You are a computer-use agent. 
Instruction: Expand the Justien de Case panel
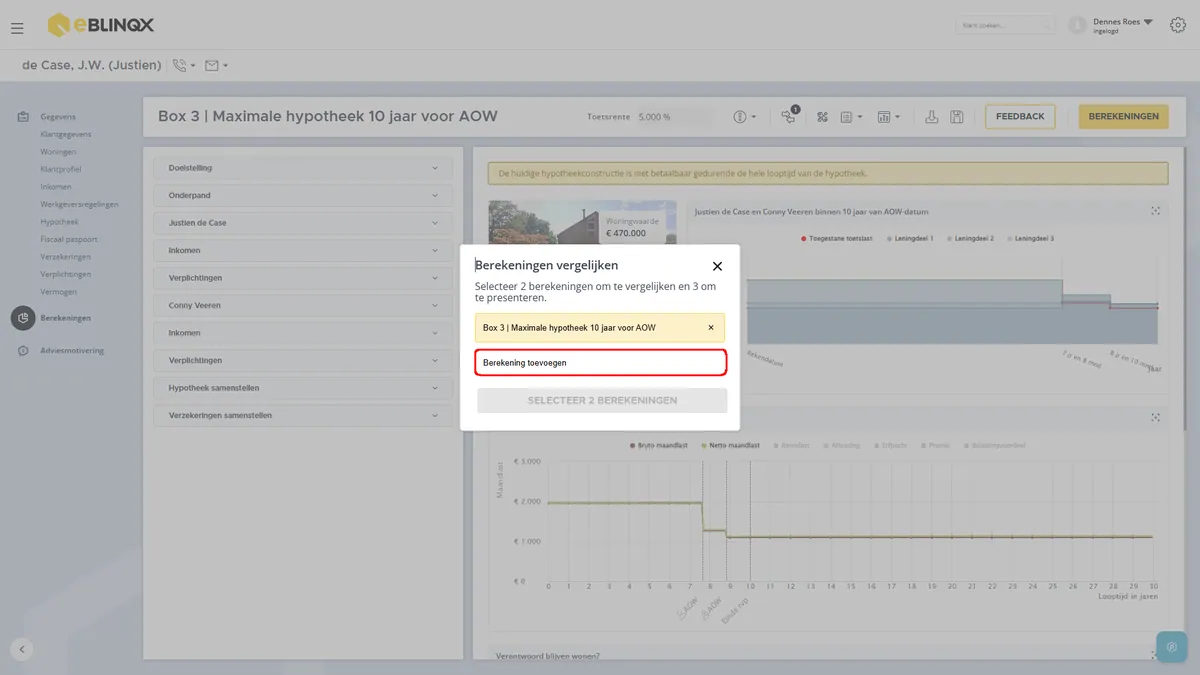(x=303, y=223)
